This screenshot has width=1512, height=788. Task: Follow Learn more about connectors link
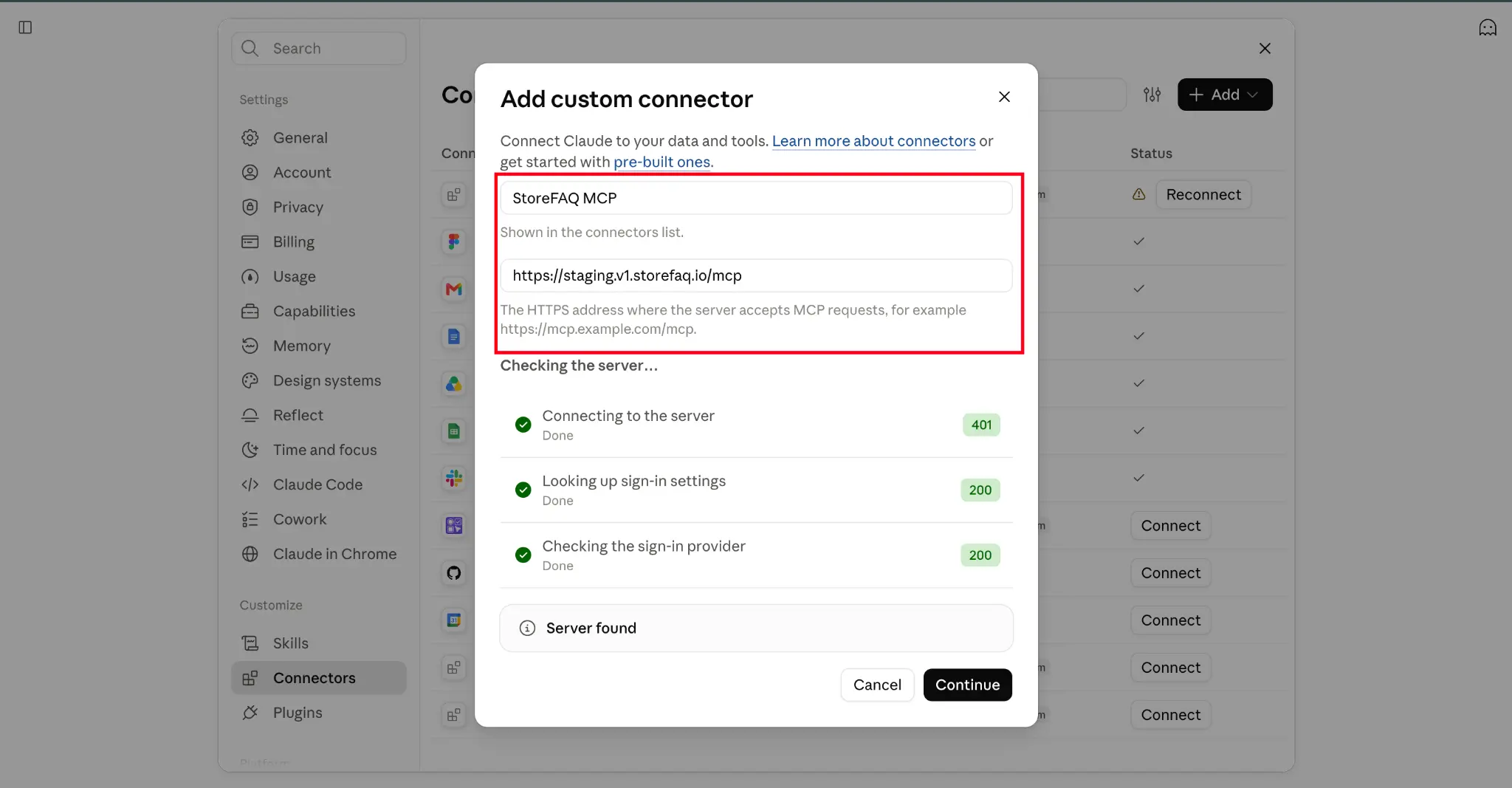point(873,141)
